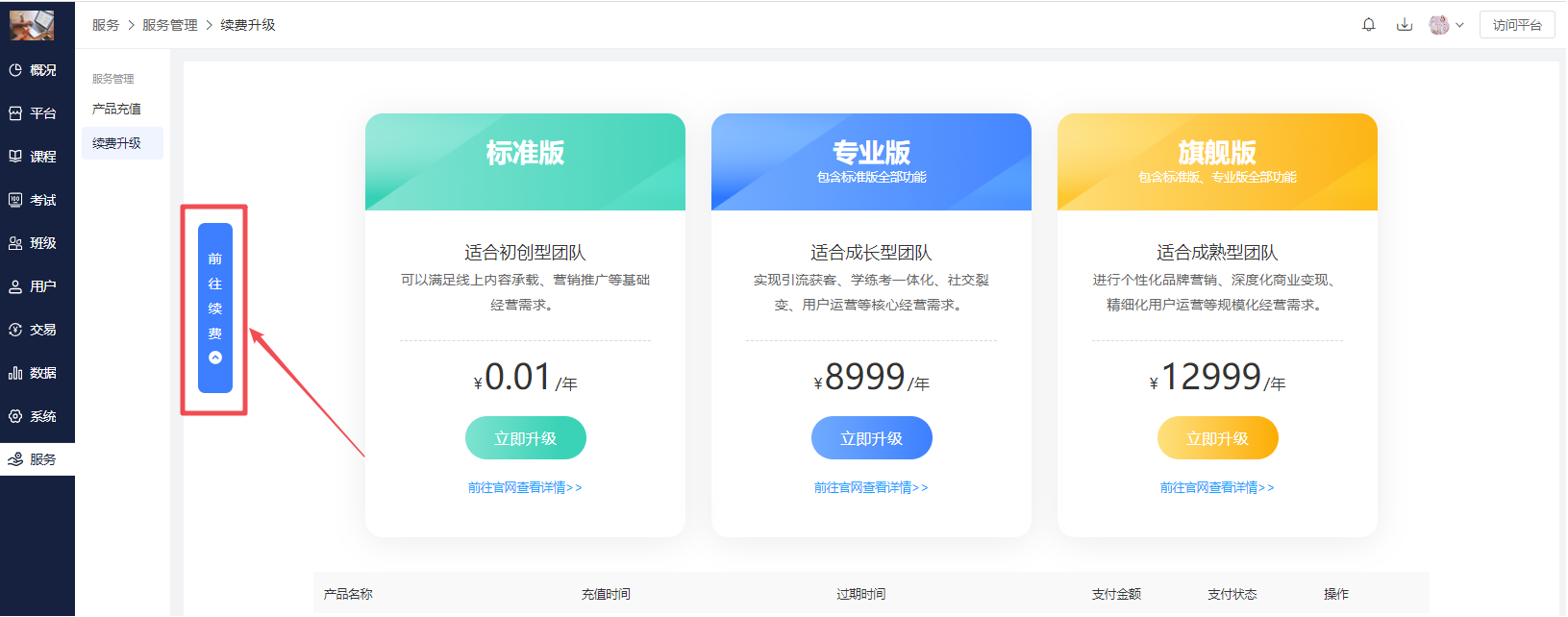Open the 概况 overview sidebar icon
The width and height of the screenshot is (1568, 617).
click(x=15, y=70)
